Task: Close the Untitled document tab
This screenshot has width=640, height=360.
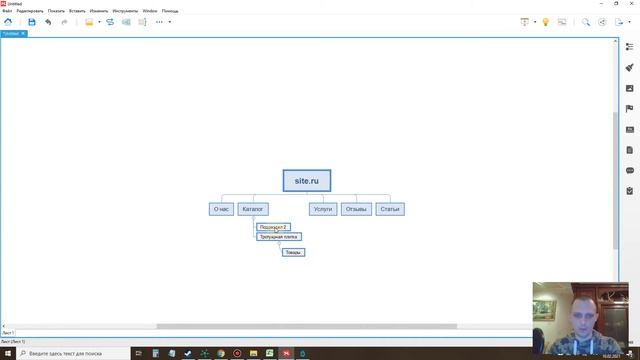Action: 23,33
